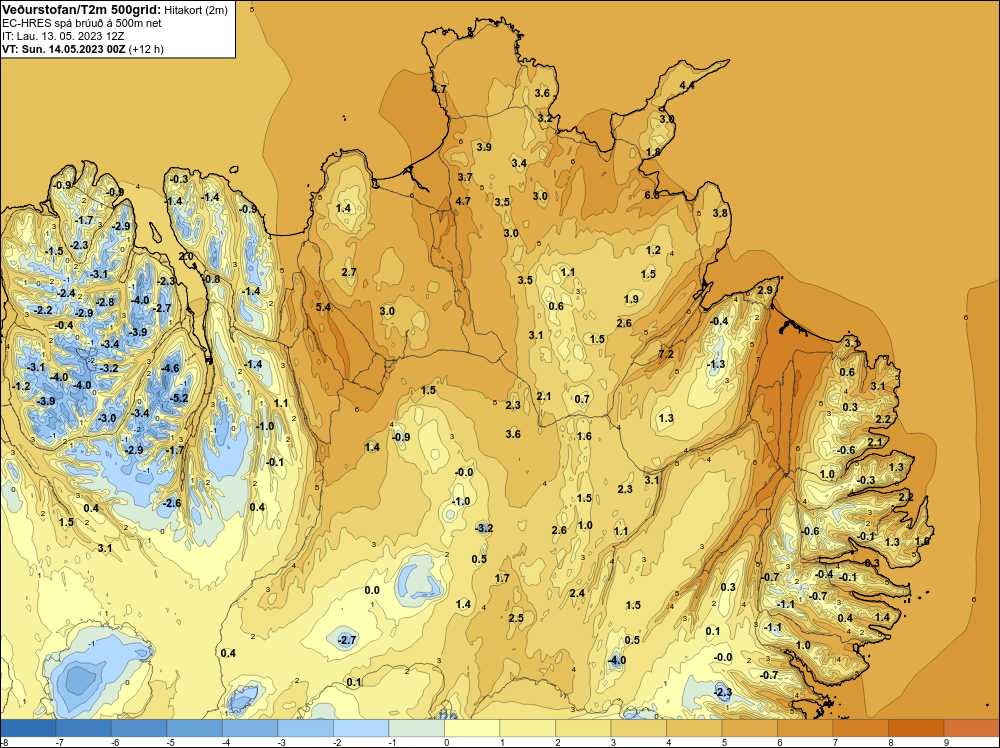Click the '-5.2' temperature value on the map
Viewport: 1000px width, 748px height.
tap(179, 398)
